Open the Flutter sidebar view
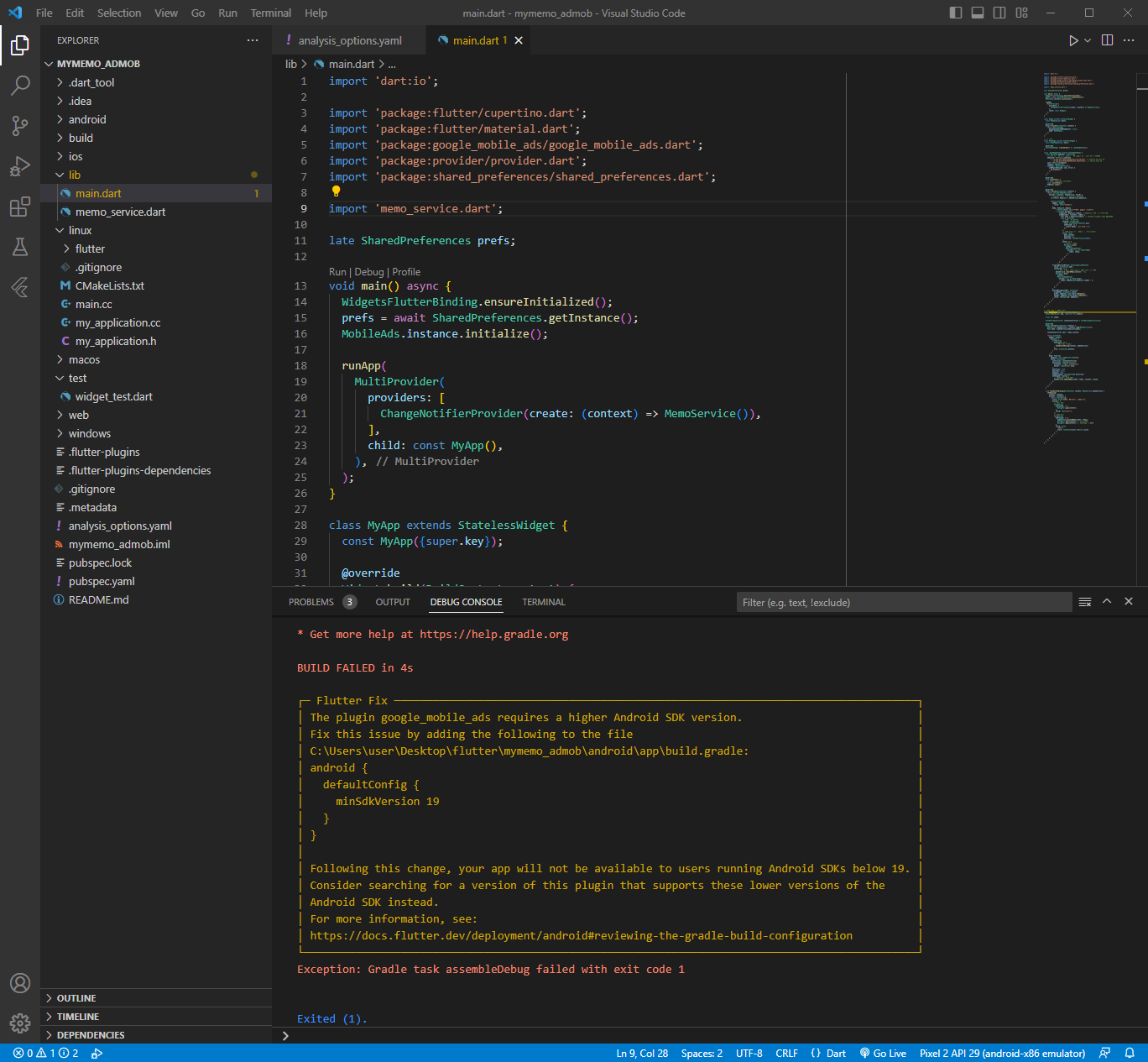The height and width of the screenshot is (1062, 1148). [20, 287]
